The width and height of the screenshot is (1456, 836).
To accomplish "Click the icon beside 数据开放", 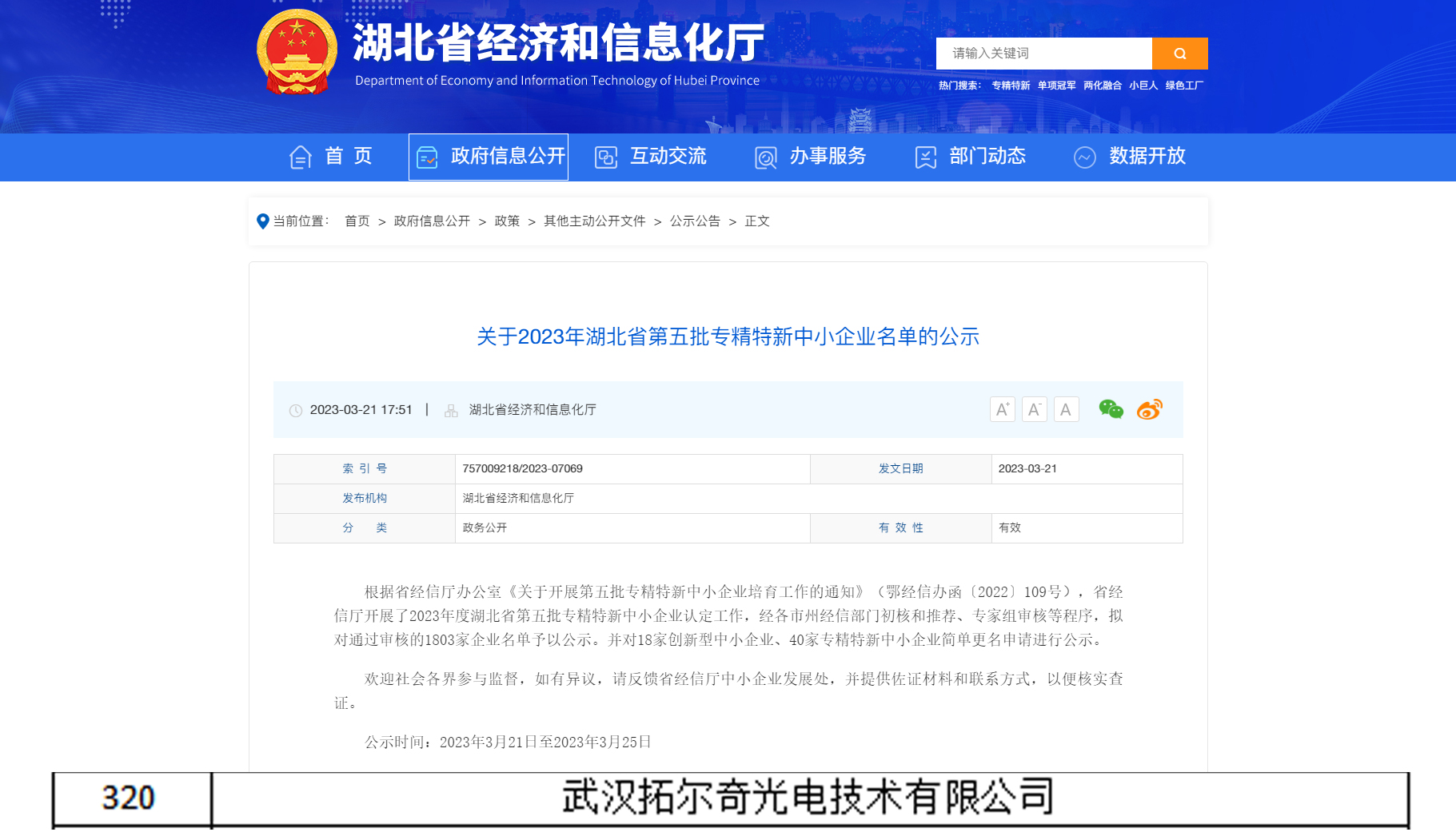I will pyautogui.click(x=1085, y=157).
